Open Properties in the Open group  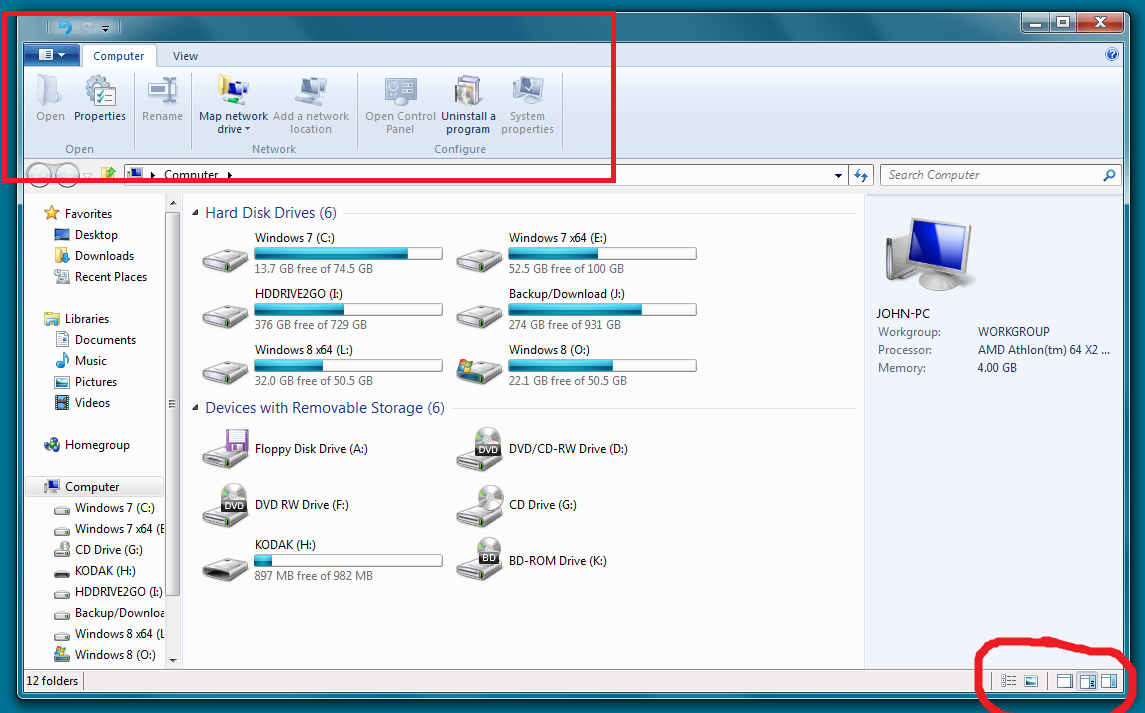tap(99, 103)
